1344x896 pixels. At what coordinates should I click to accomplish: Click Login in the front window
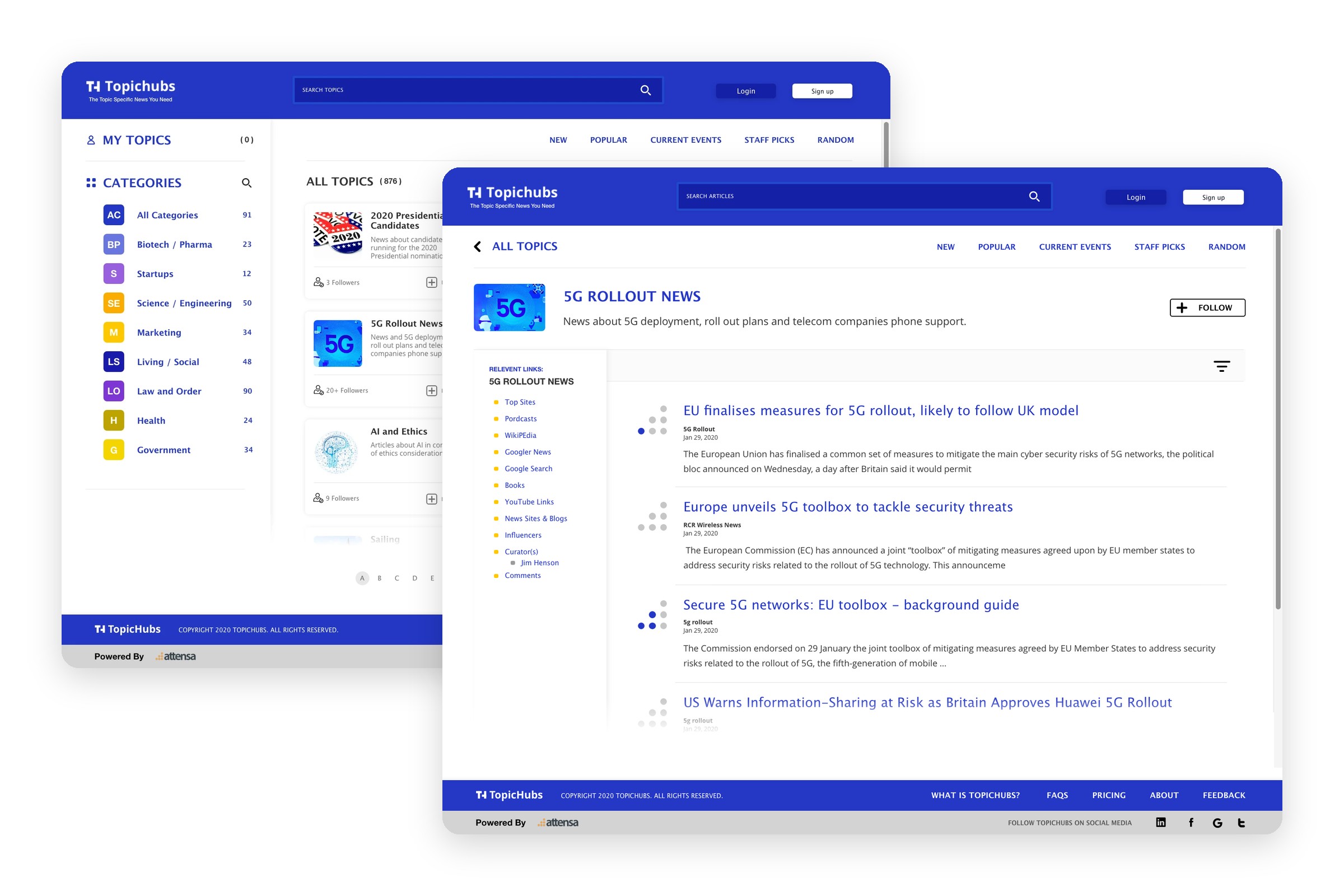pyautogui.click(x=1136, y=197)
